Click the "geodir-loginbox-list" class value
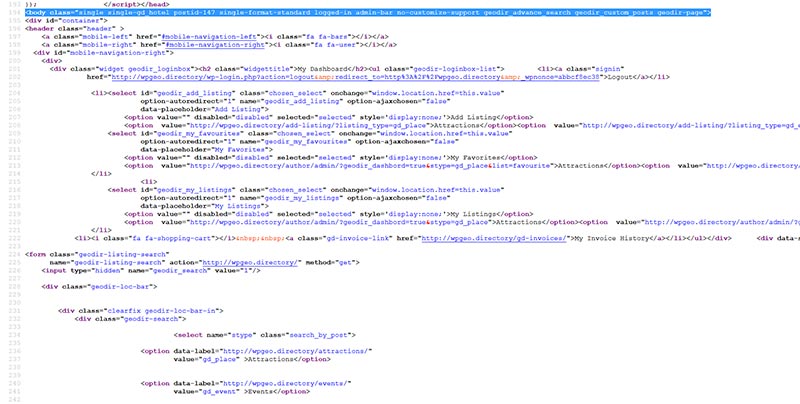 [455, 69]
